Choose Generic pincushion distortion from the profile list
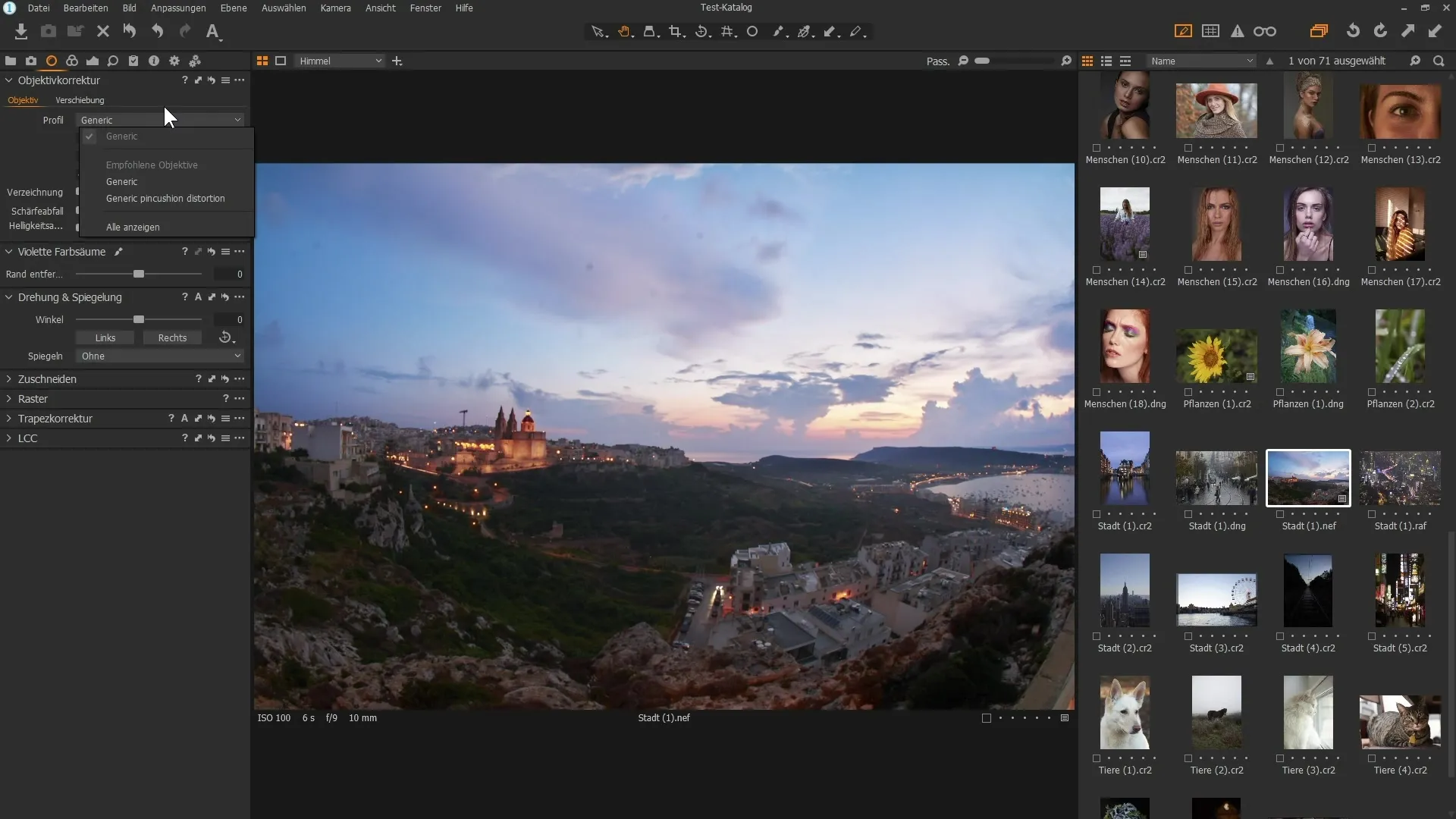The image size is (1456, 819). (x=165, y=199)
